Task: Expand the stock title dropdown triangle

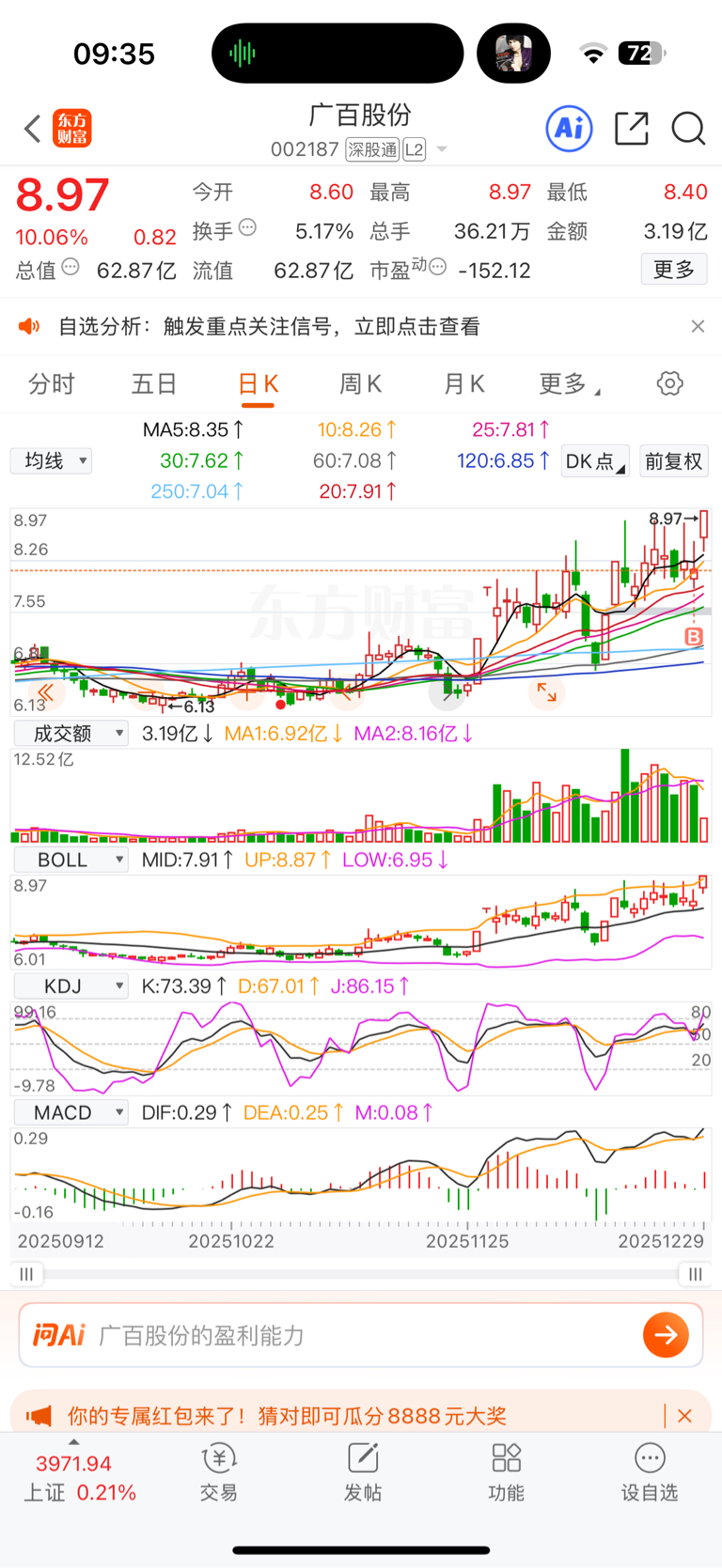Action: point(442,149)
